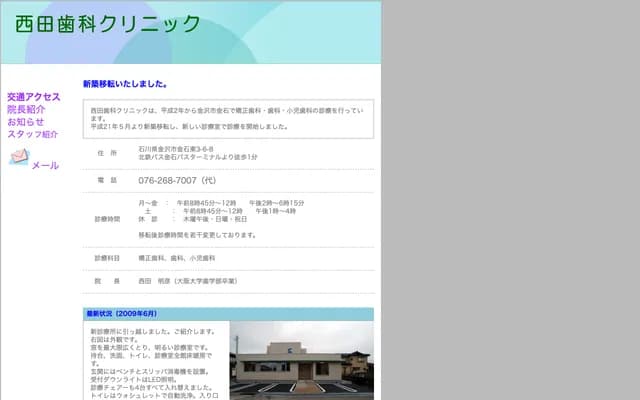This screenshot has width=640, height=400.
Task: Click the 最新状況（2009年6月） section header
Action: [x=228, y=314]
